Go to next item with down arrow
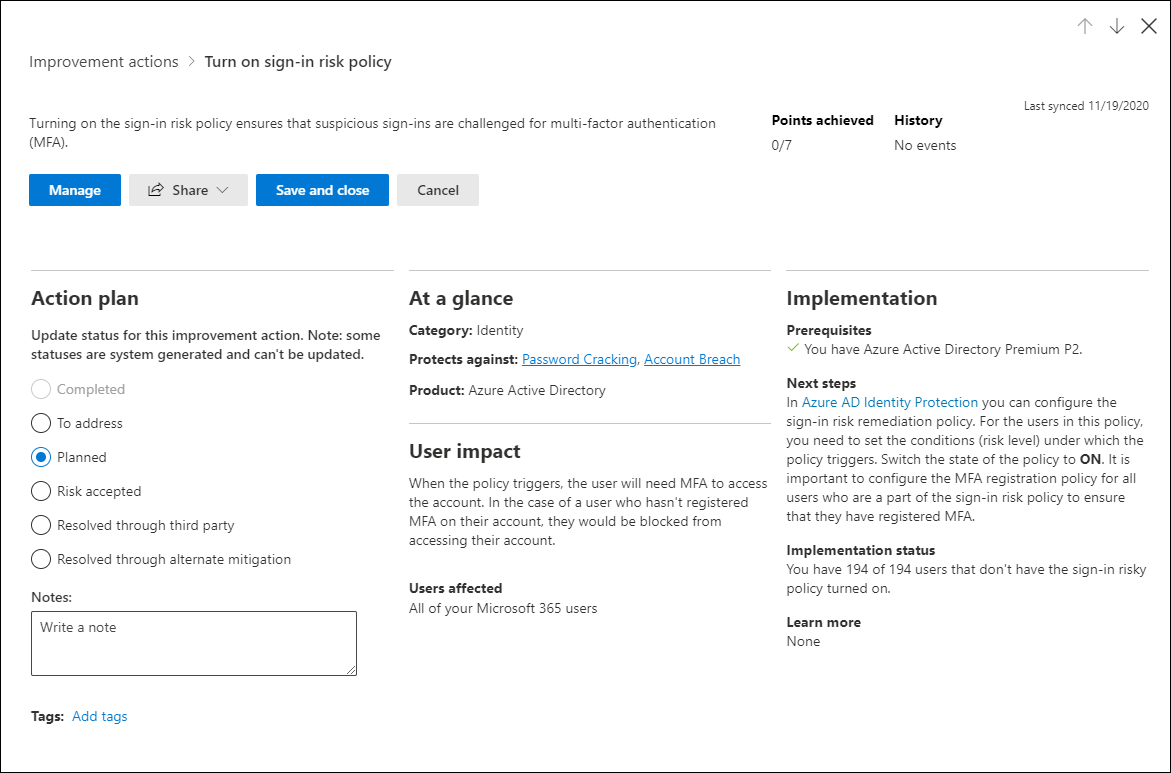The height and width of the screenshot is (773, 1171). [x=1116, y=26]
